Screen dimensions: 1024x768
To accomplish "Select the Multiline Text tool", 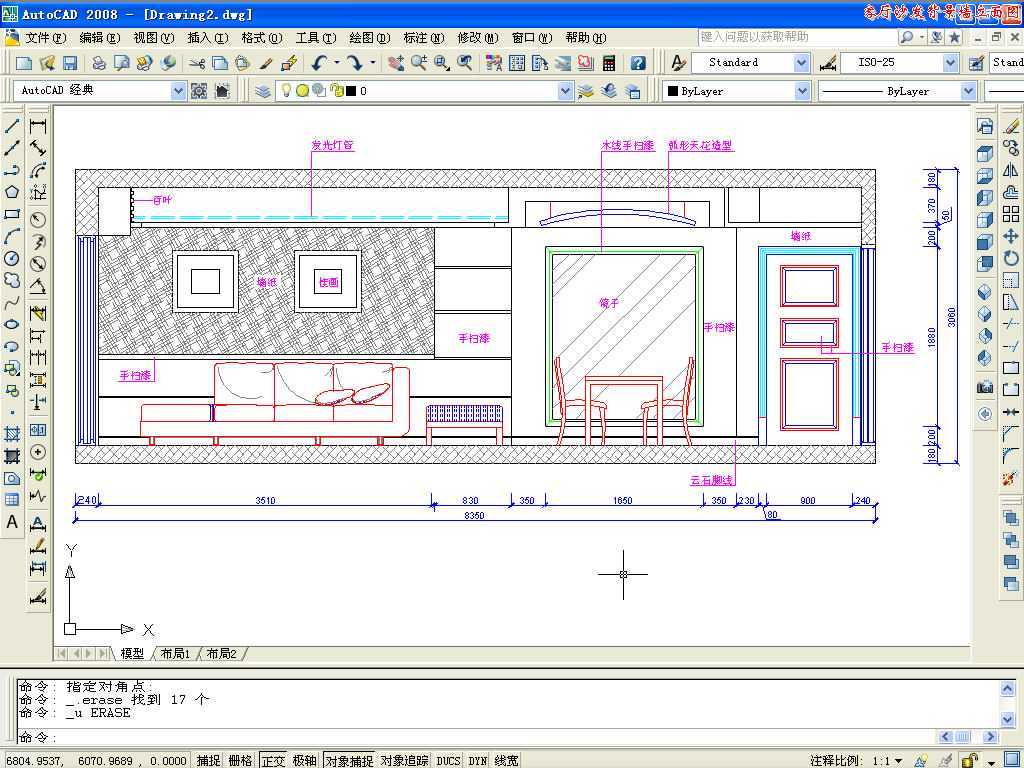I will point(12,522).
